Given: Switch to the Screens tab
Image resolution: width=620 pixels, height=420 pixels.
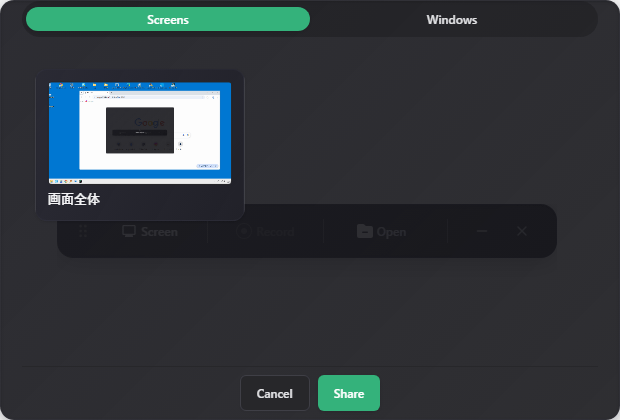Looking at the screenshot, I should (168, 19).
